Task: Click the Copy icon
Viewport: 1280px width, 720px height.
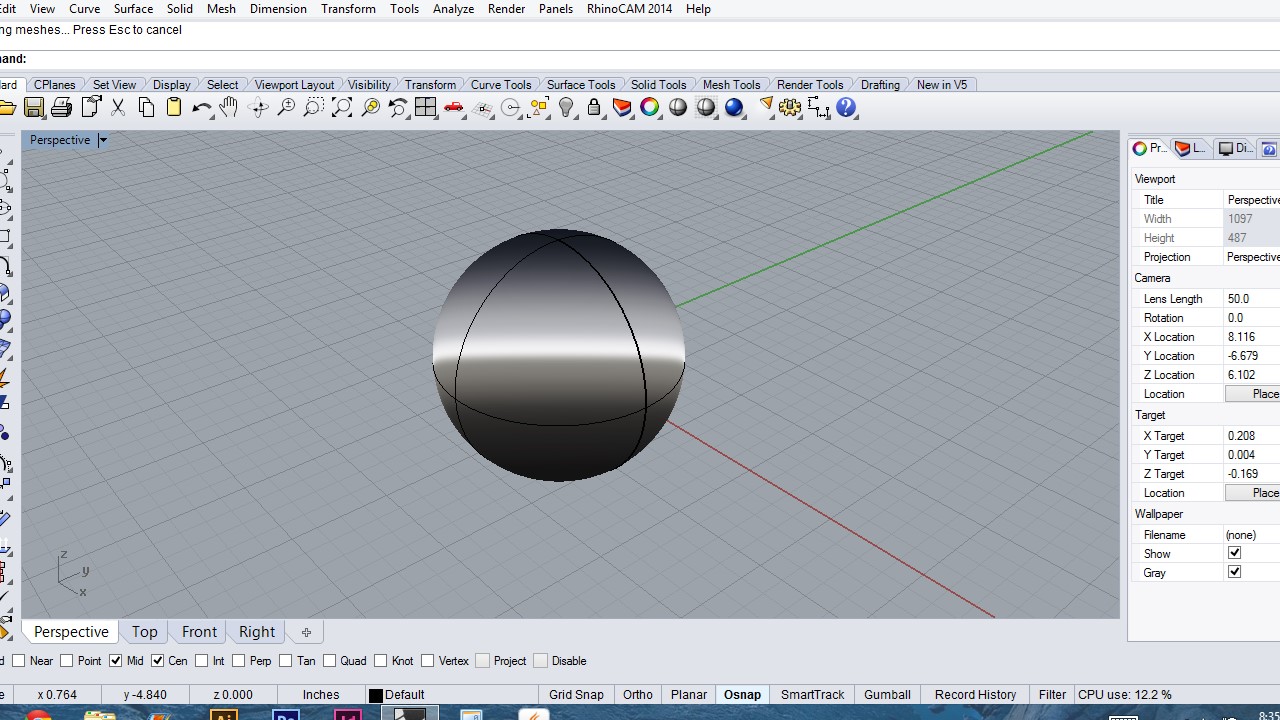Action: pos(146,108)
